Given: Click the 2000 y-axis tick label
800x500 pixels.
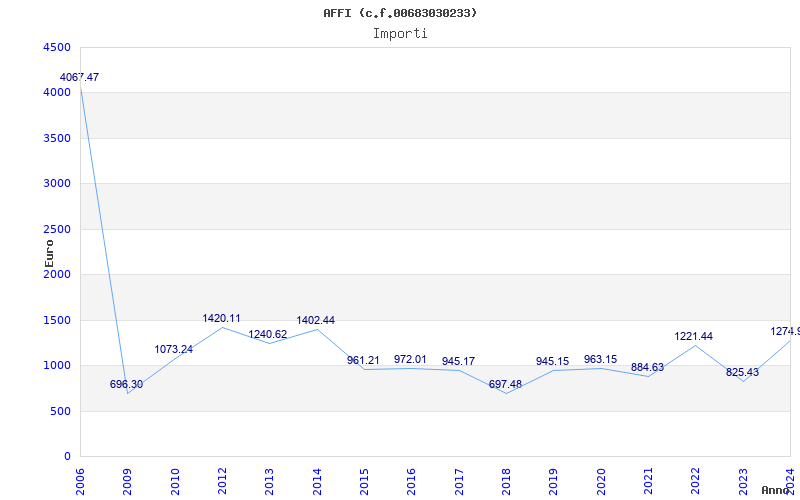Looking at the screenshot, I should click(57, 274).
